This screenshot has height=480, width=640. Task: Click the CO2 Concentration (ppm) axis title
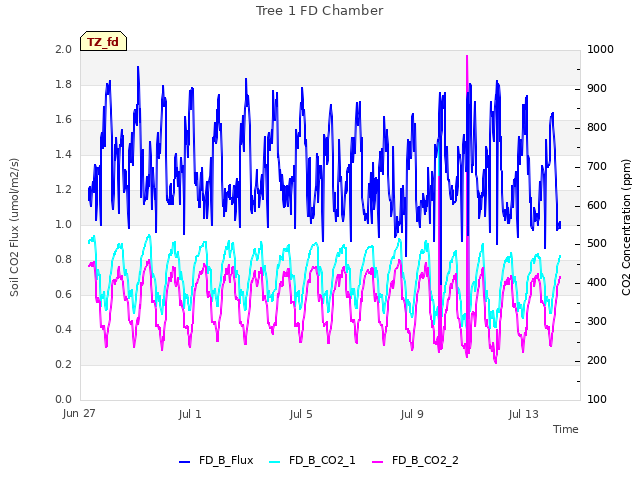coord(626,227)
